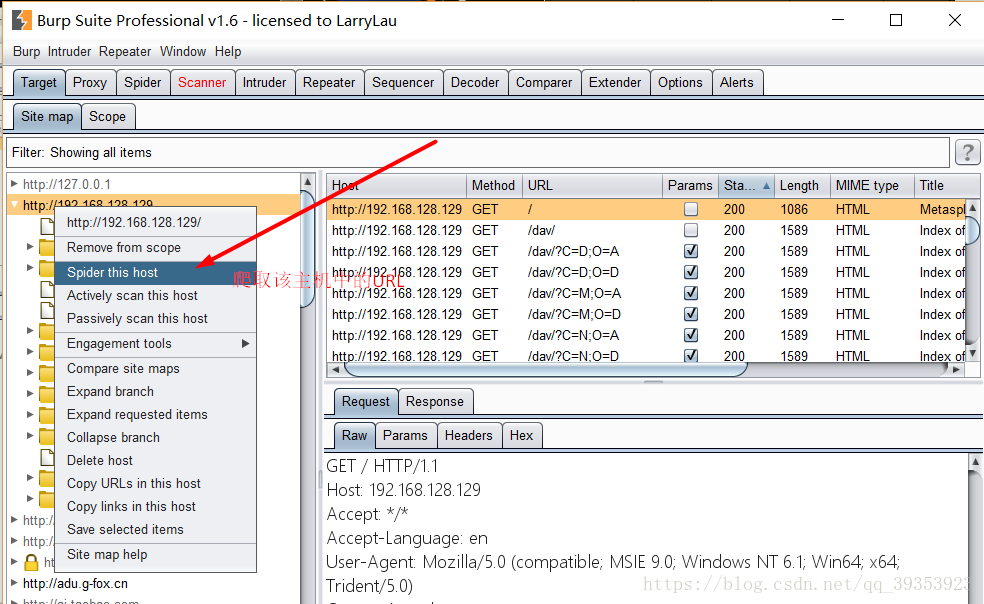Toggle Params checkbox for /dav/?C=M;O=A row
The height and width of the screenshot is (604, 984).
pos(691,293)
